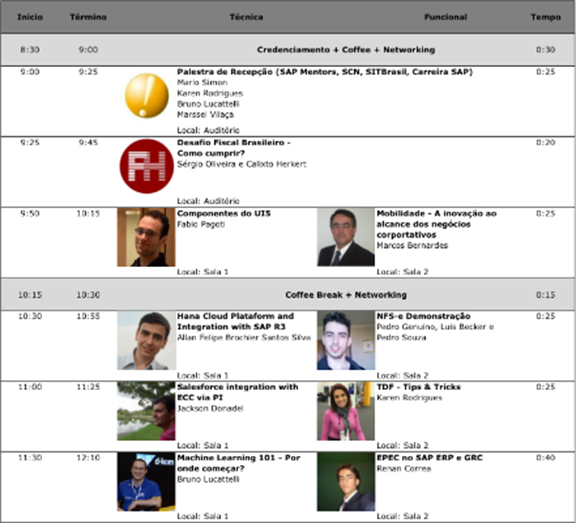The height and width of the screenshot is (523, 576).
Task: Open the Machine Learning 101 session title
Action: pyautogui.click(x=239, y=463)
